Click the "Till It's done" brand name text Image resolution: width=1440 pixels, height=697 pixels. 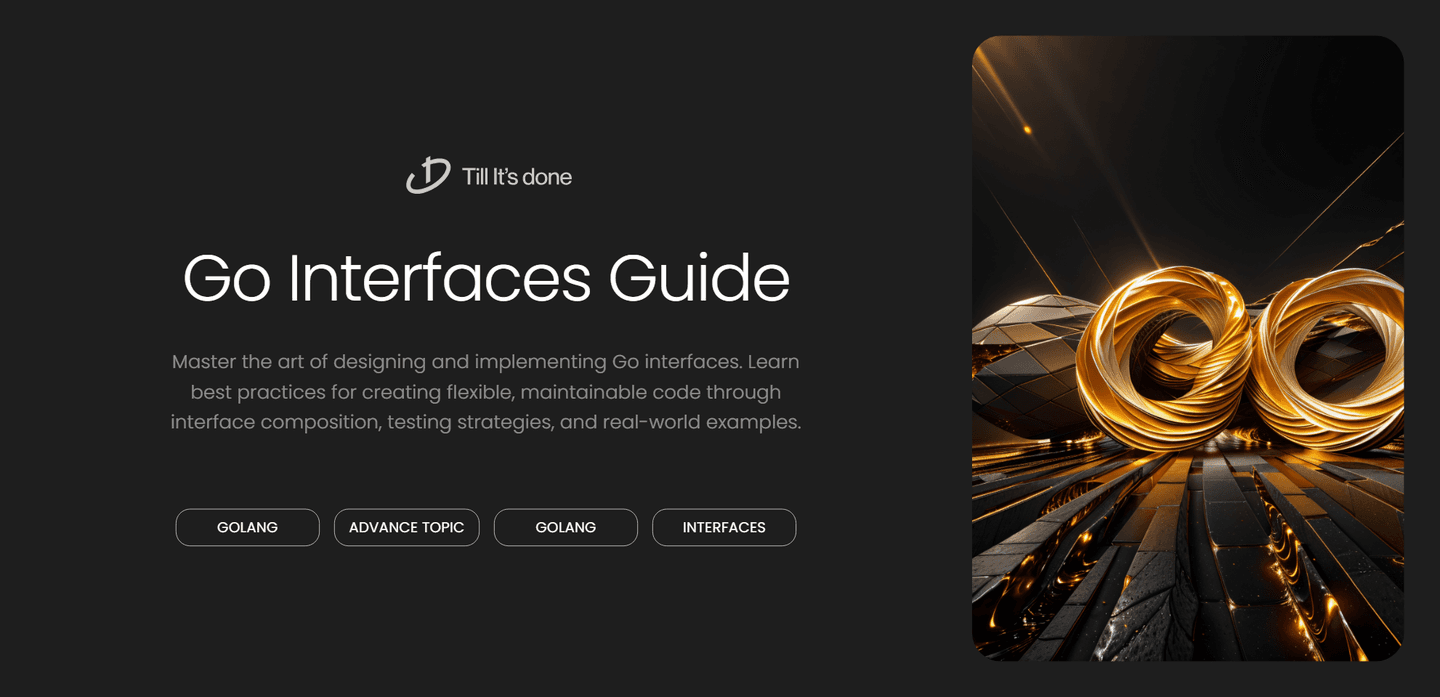tap(517, 177)
